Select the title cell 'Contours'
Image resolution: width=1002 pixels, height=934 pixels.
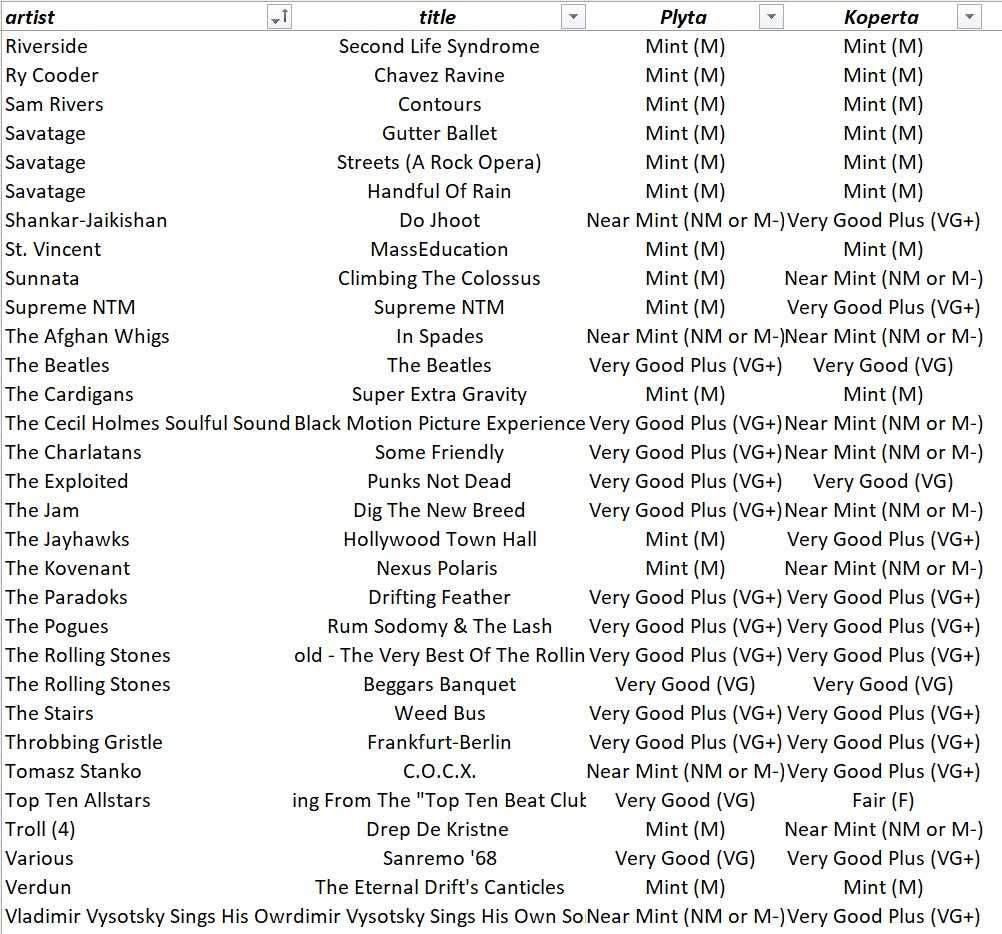[439, 104]
